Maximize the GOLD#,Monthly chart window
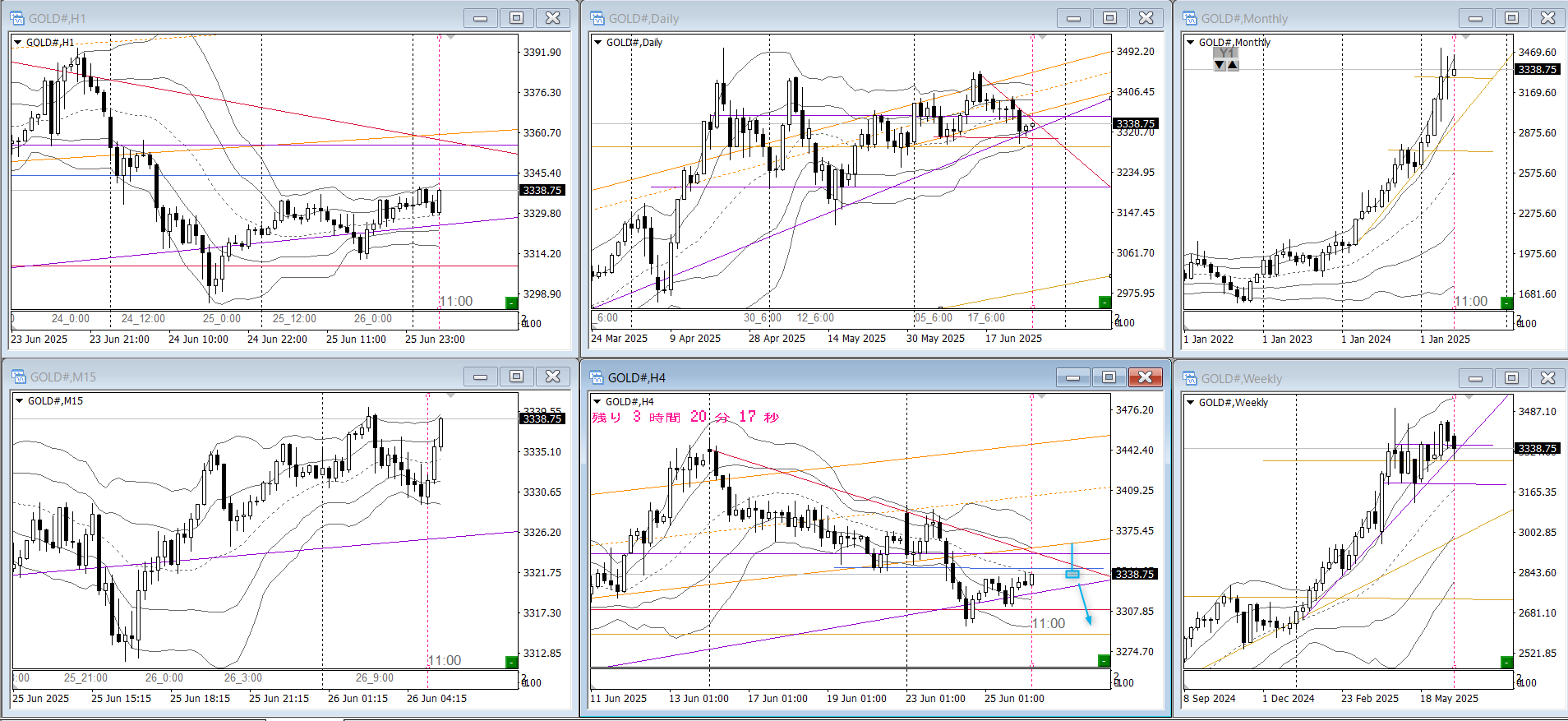 click(x=1512, y=18)
